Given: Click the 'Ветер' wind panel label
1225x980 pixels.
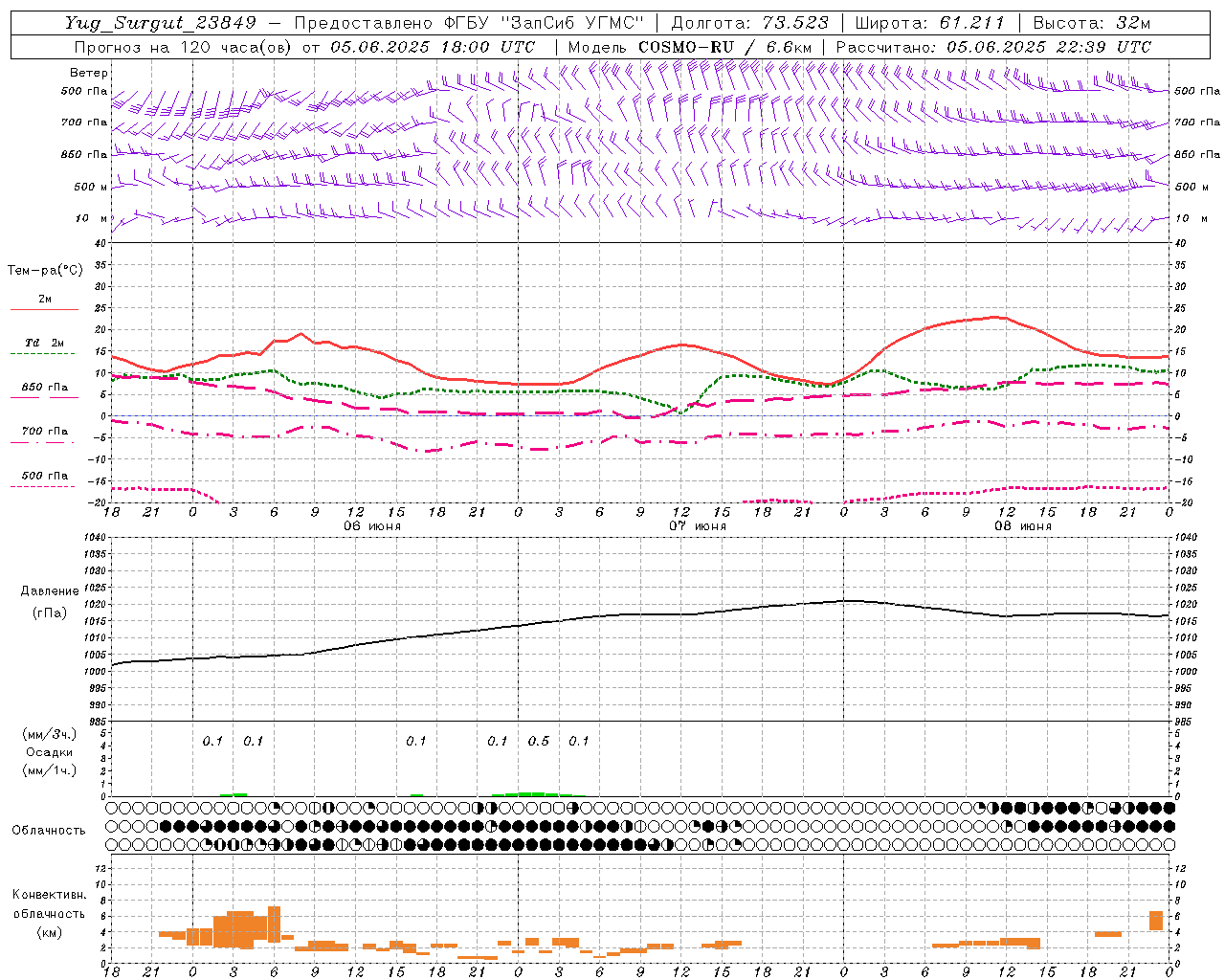Looking at the screenshot, I should [89, 73].
